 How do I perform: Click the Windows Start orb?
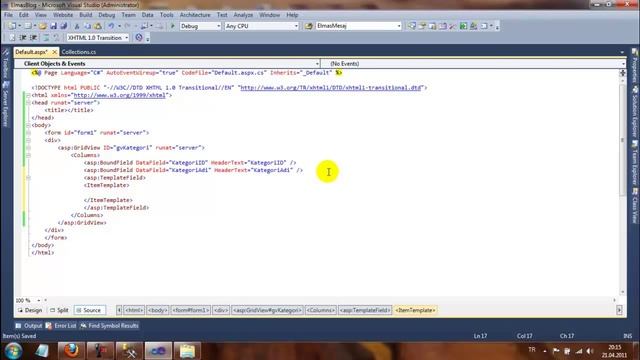click(x=13, y=351)
